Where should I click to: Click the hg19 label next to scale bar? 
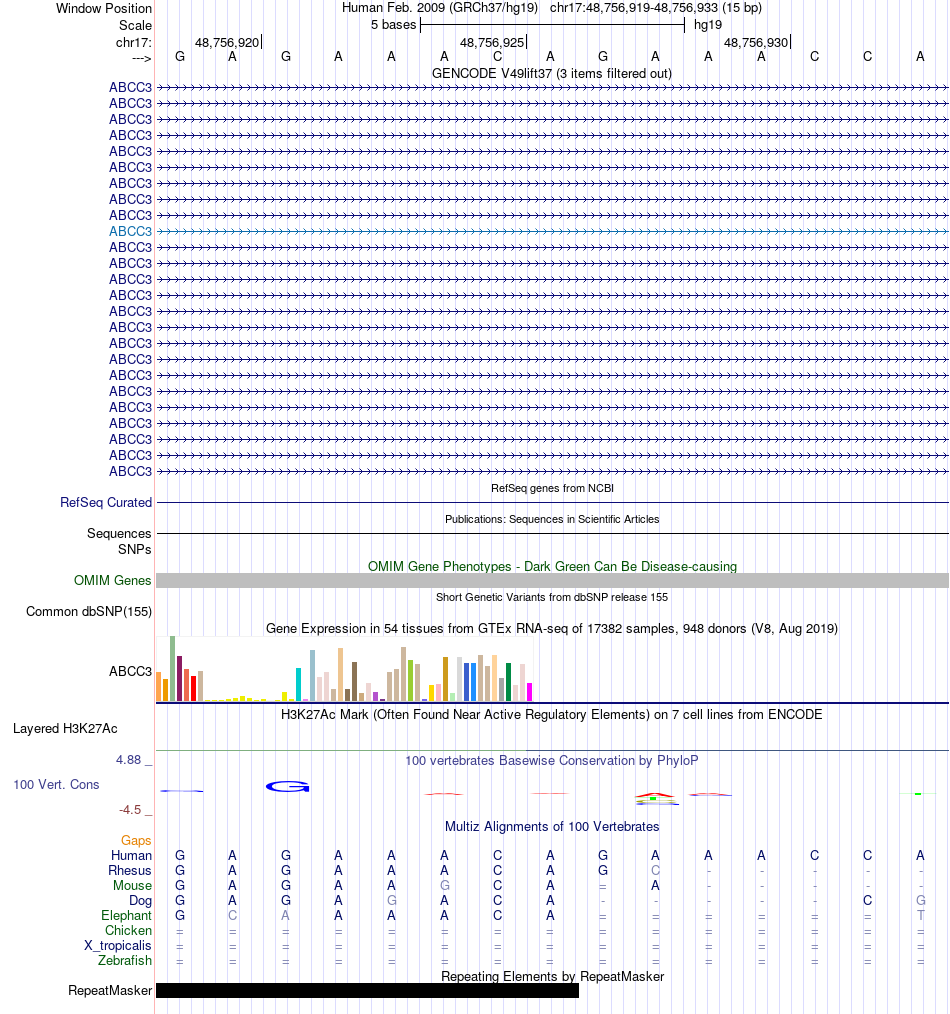tap(707, 25)
